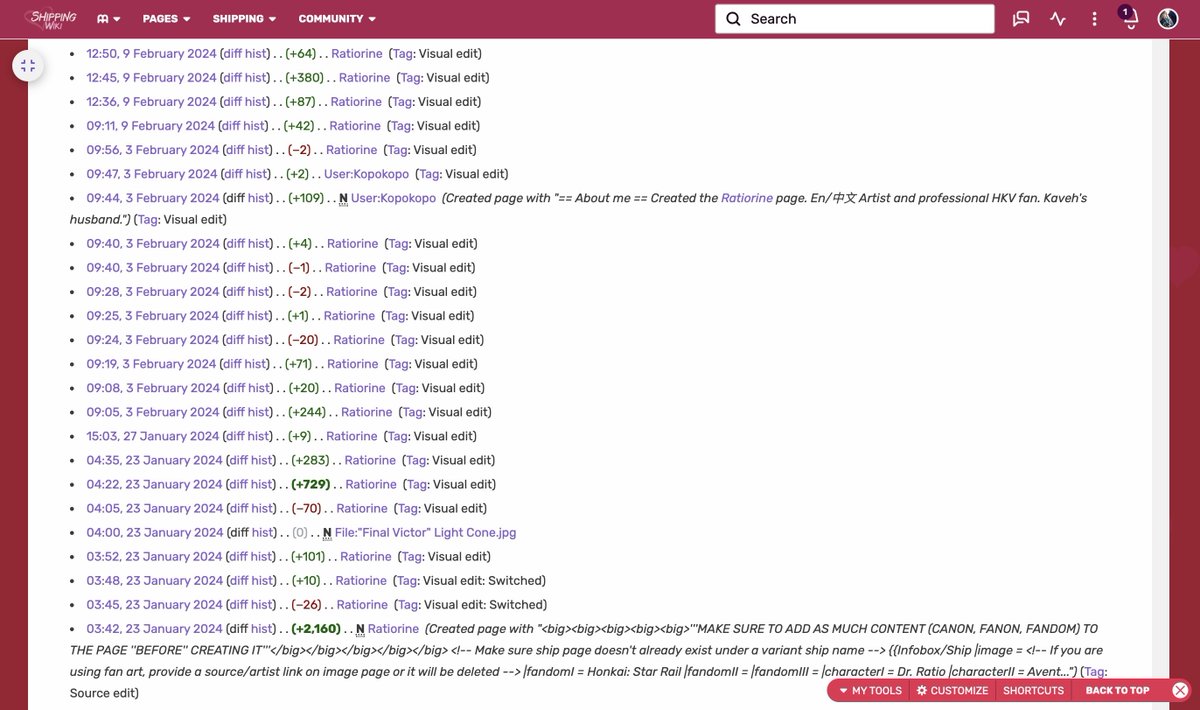Open Ratiorine page link on 09:11 row
The image size is (1200, 710).
(355, 126)
